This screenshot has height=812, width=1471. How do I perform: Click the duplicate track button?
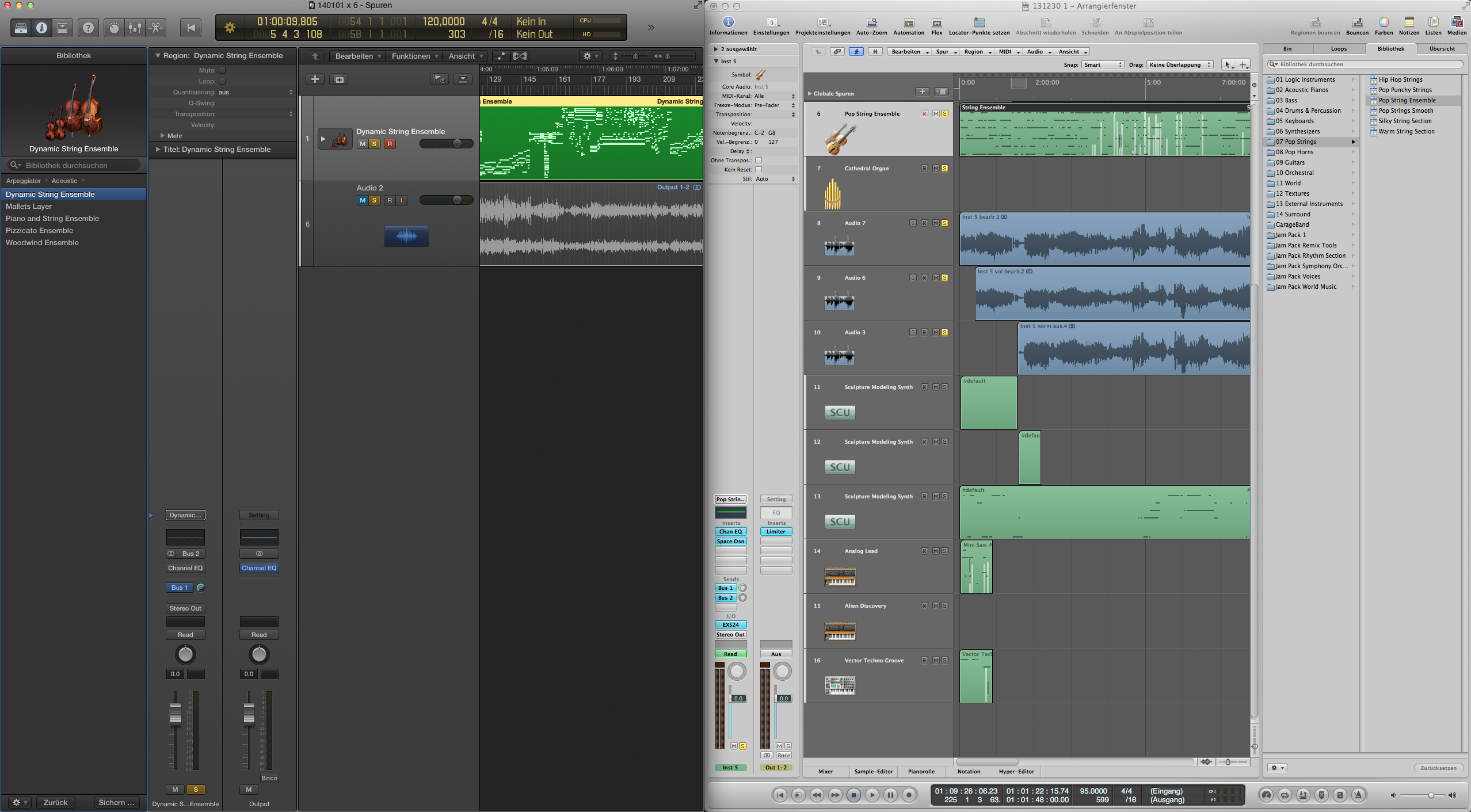(x=339, y=79)
